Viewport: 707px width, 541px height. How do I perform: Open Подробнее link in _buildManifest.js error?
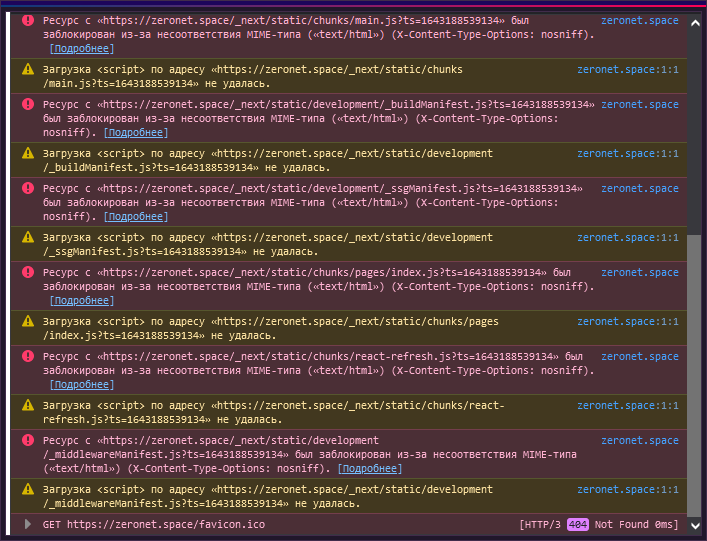point(136,133)
